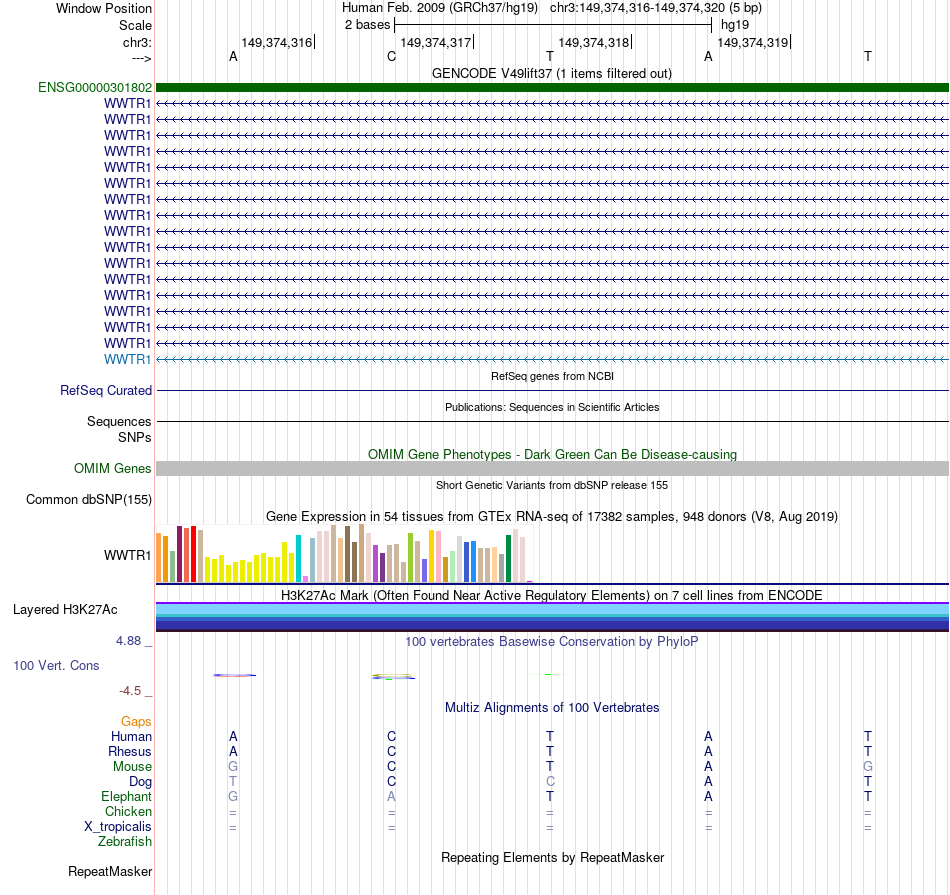The width and height of the screenshot is (950, 895).
Task: Click the 2 bases scale bar label
Action: tap(367, 25)
